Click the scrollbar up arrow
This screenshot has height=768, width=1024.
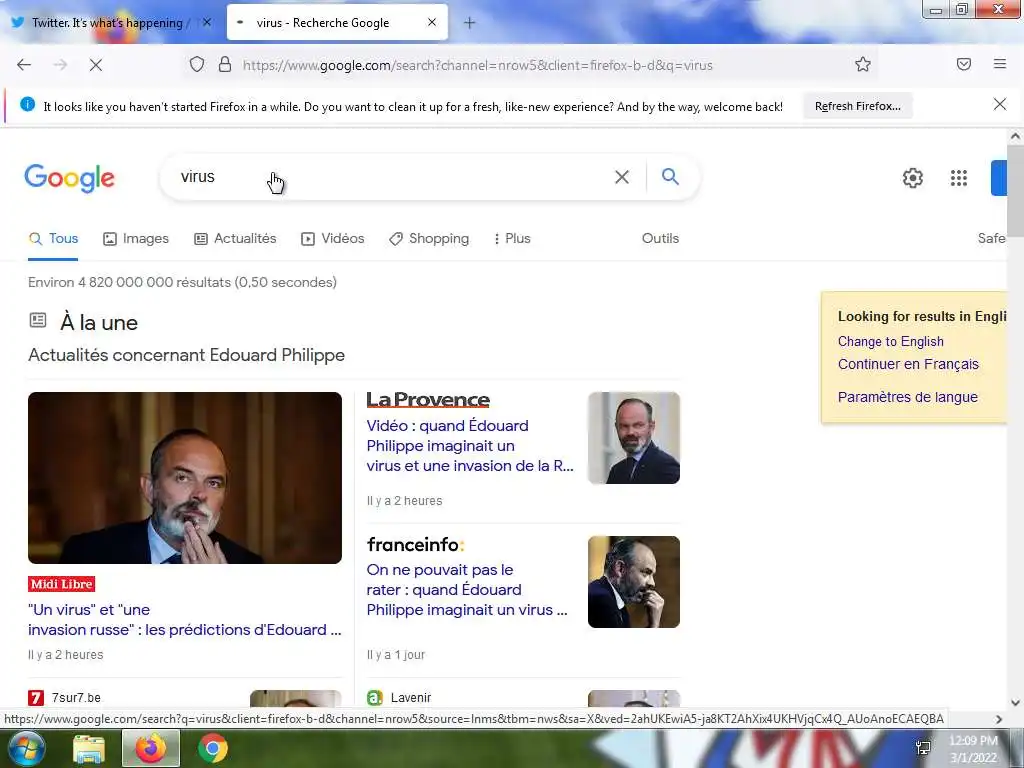tap(1015, 136)
